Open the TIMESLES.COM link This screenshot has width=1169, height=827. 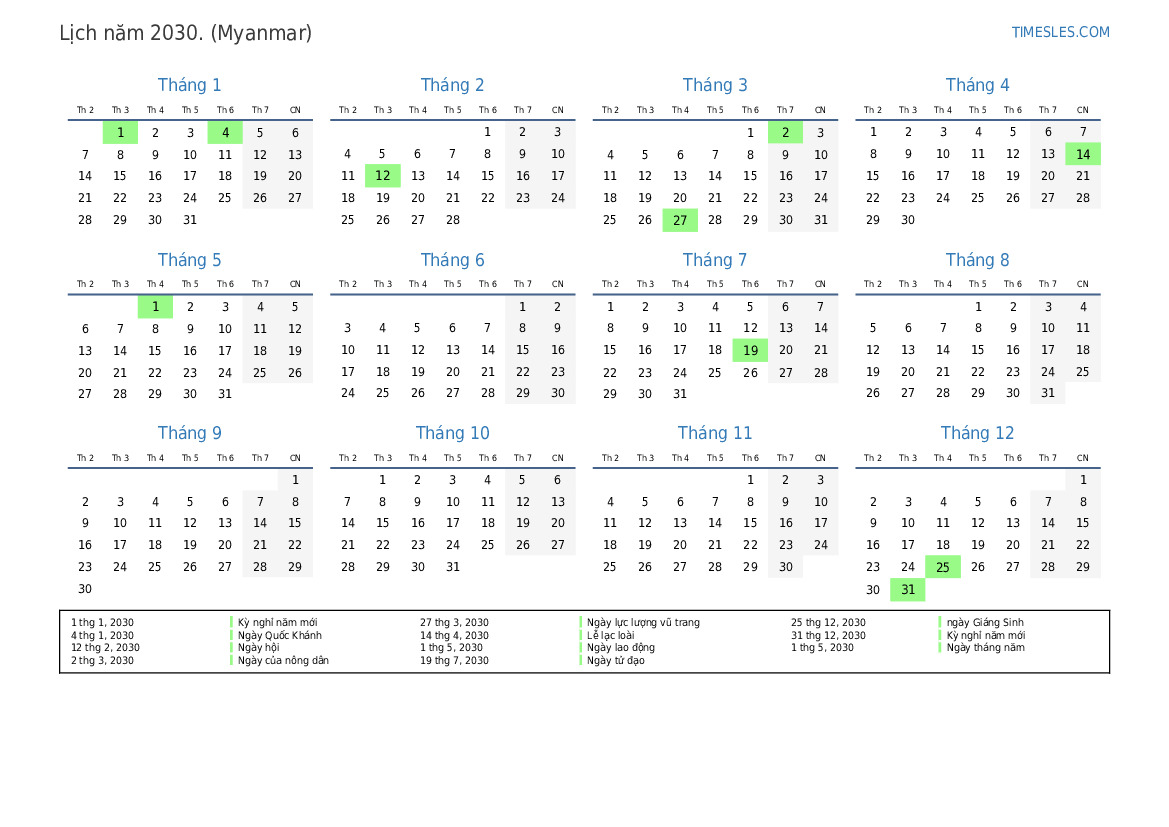click(1060, 32)
